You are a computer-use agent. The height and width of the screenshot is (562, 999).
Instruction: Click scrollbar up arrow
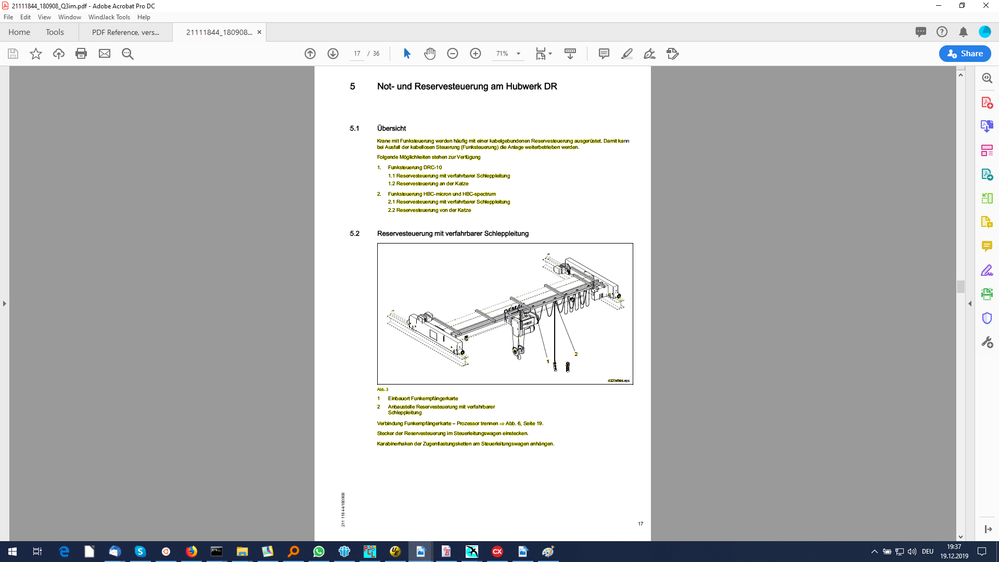click(961, 75)
